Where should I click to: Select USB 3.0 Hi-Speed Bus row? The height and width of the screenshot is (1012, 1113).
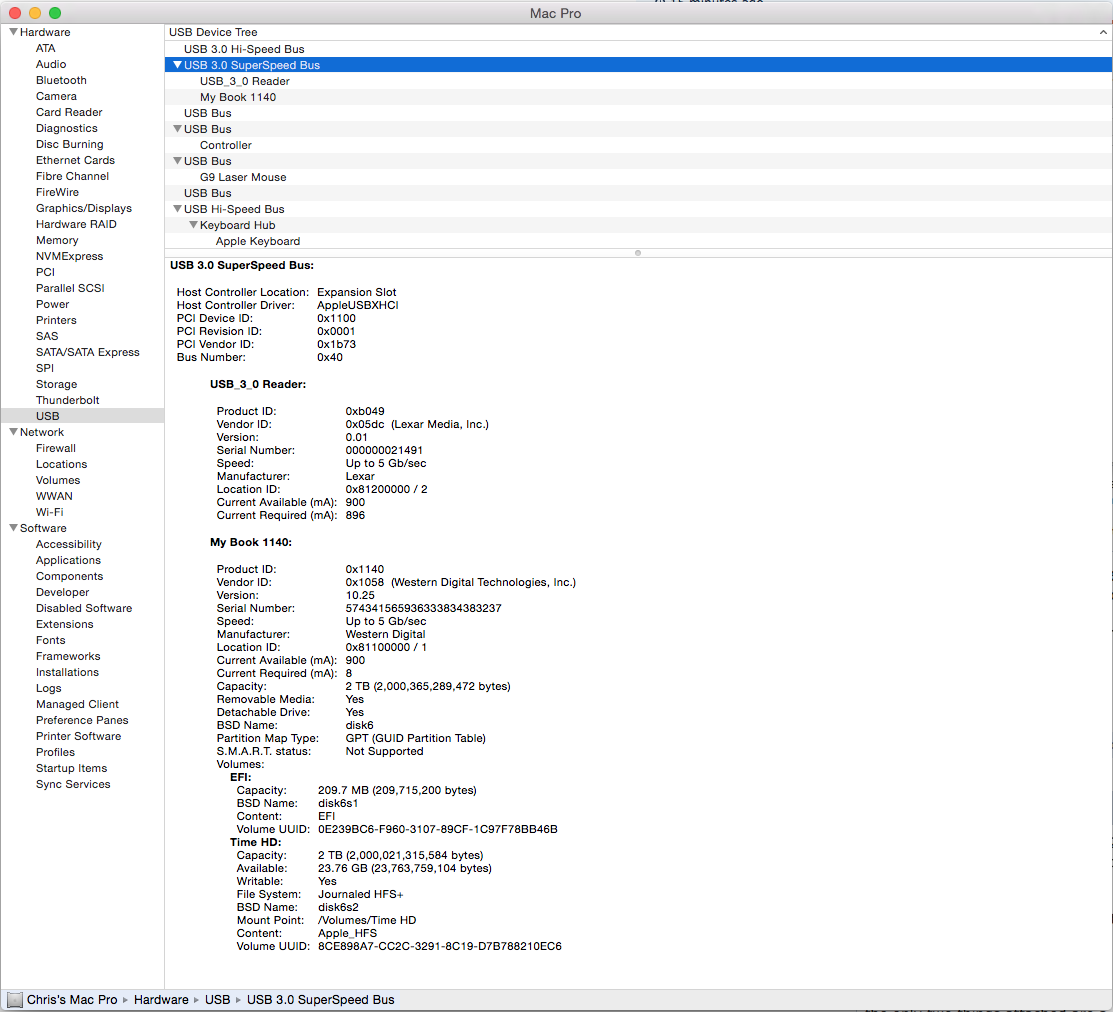638,49
